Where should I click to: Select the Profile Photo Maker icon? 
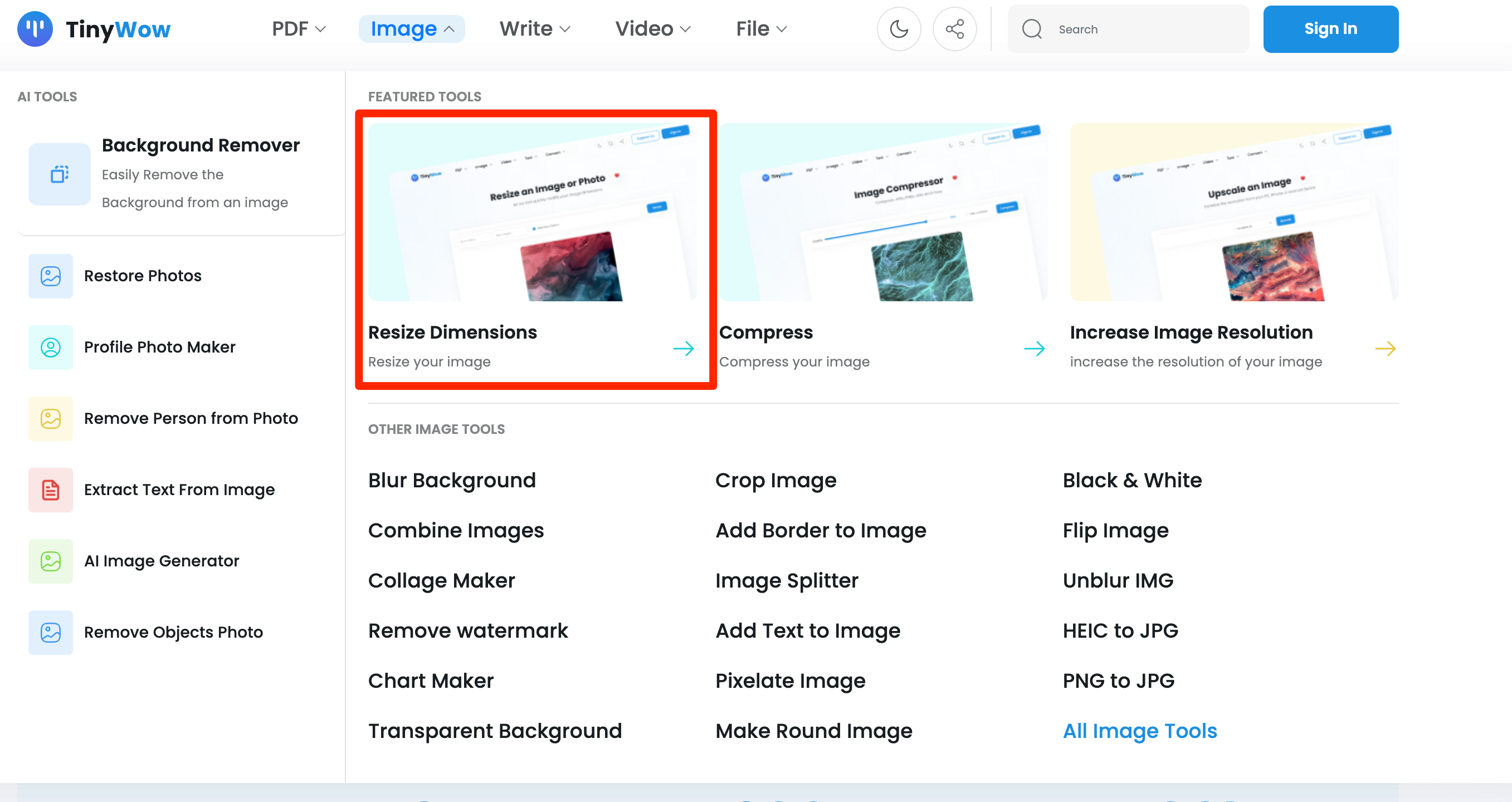click(x=51, y=348)
